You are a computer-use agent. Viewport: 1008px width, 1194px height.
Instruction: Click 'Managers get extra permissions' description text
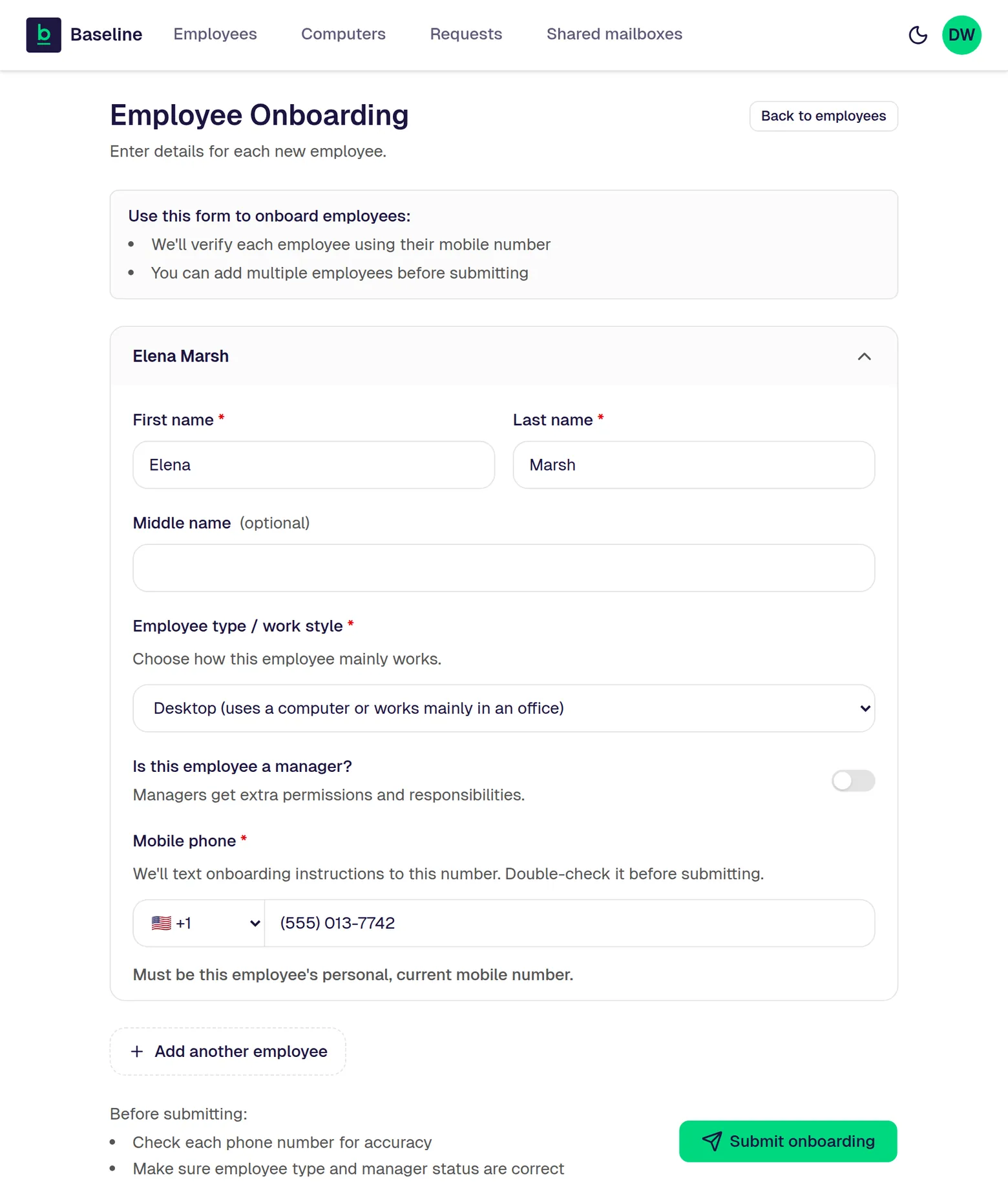[x=329, y=794]
